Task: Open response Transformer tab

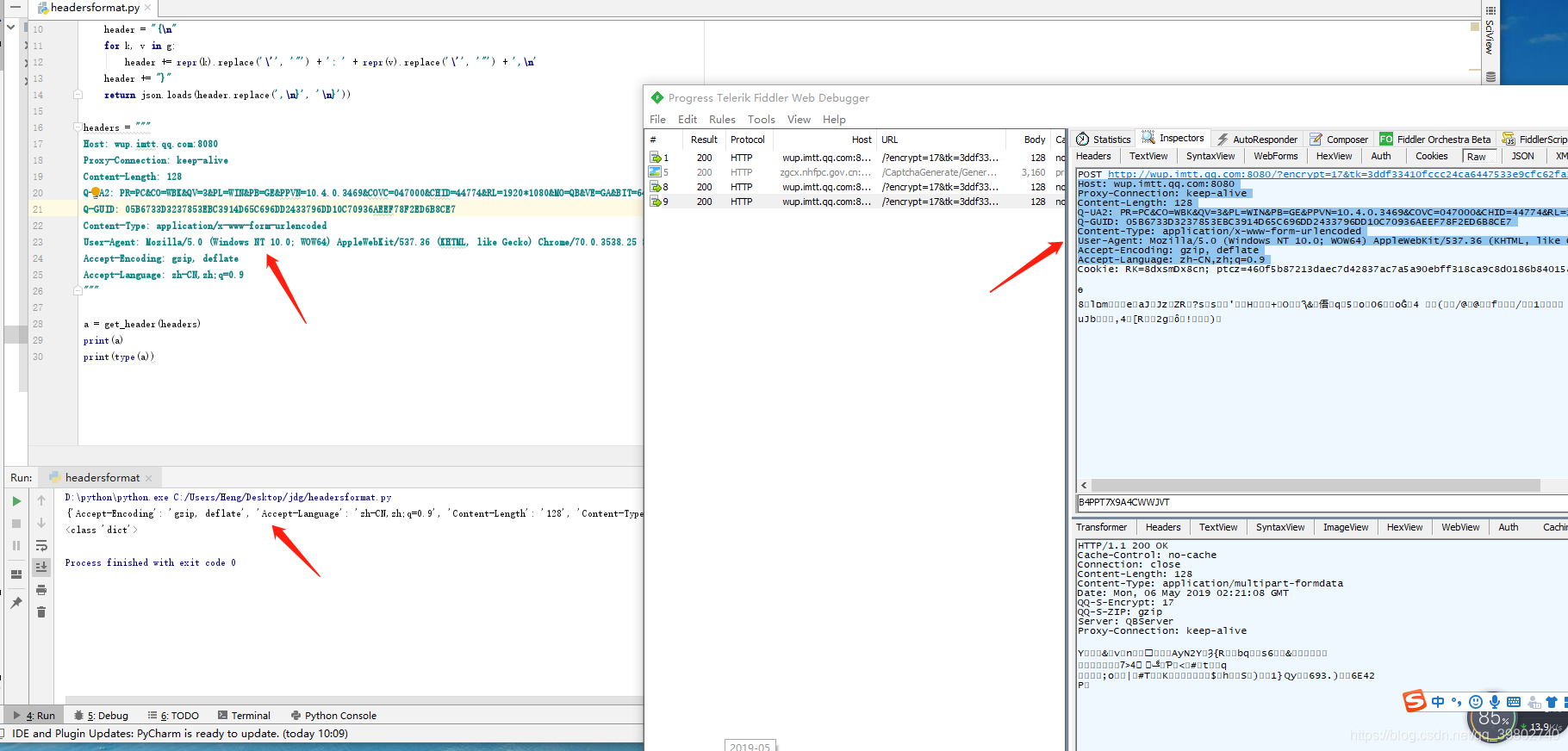Action: tap(1101, 527)
